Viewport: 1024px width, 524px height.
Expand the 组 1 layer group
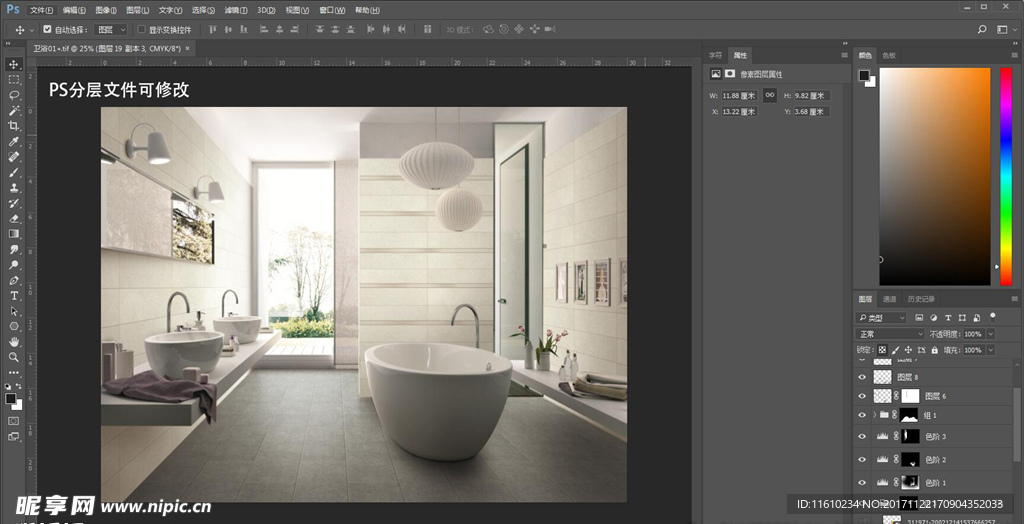(874, 415)
